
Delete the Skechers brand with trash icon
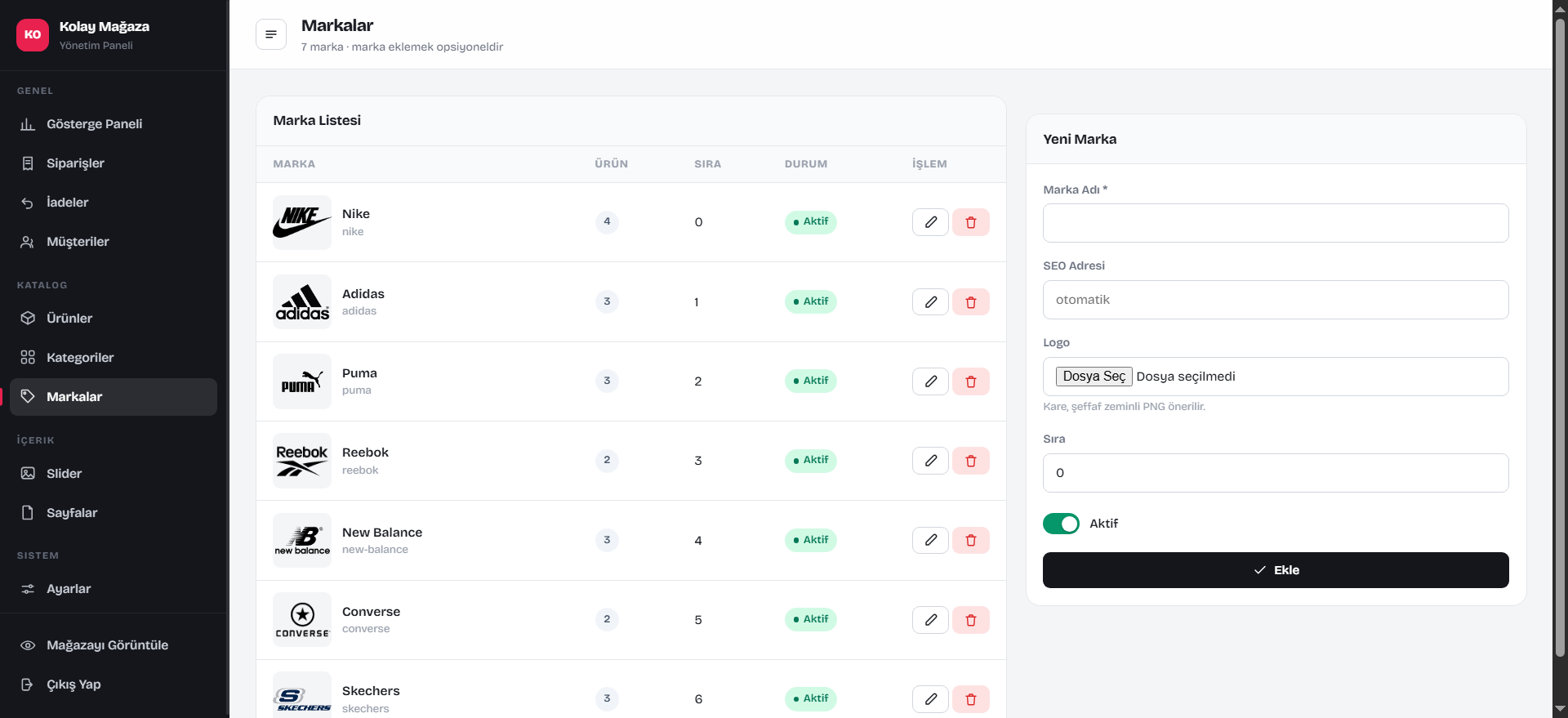click(971, 699)
